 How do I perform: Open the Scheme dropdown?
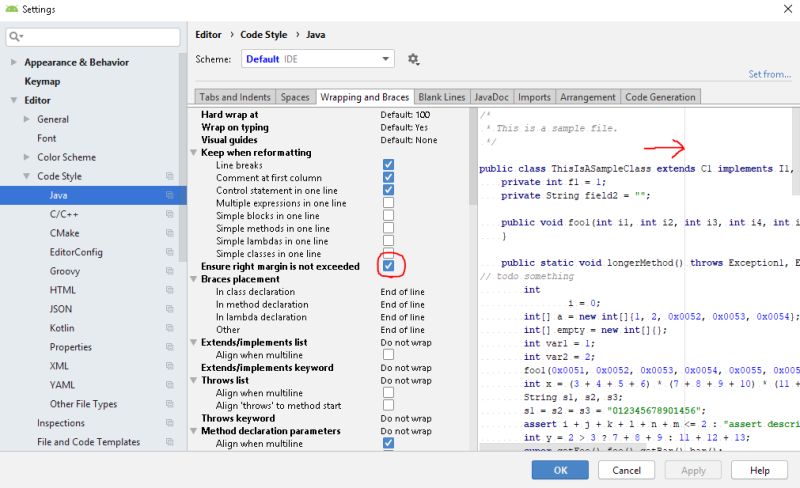tap(318, 59)
